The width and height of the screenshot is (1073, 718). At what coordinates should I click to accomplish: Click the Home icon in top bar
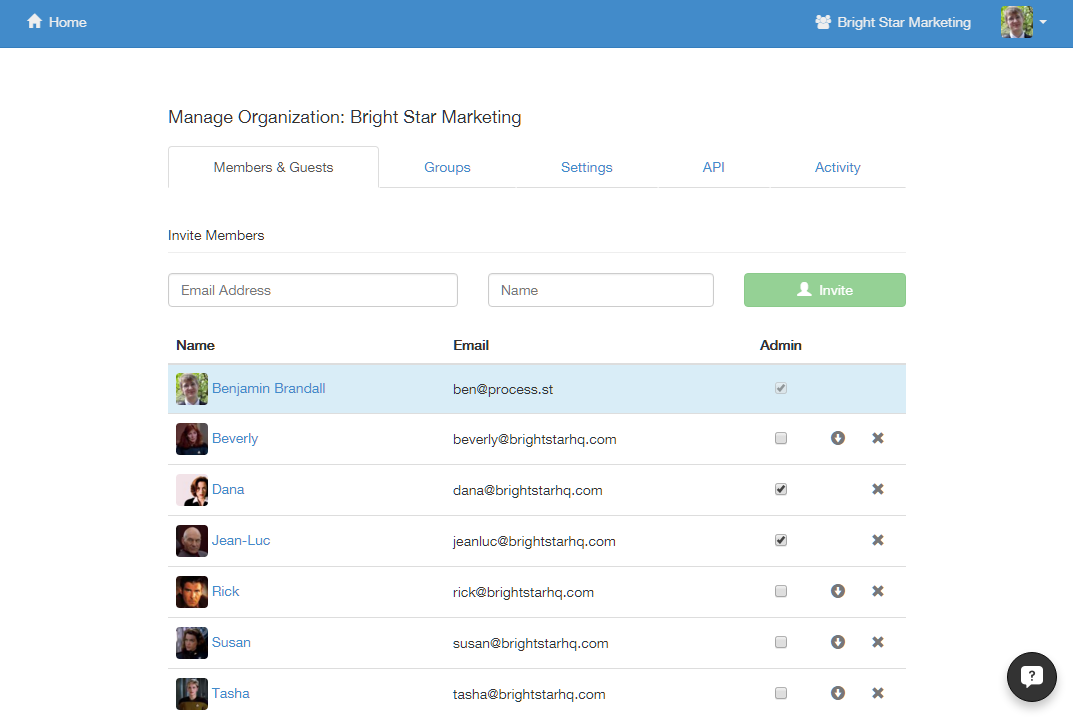point(35,22)
